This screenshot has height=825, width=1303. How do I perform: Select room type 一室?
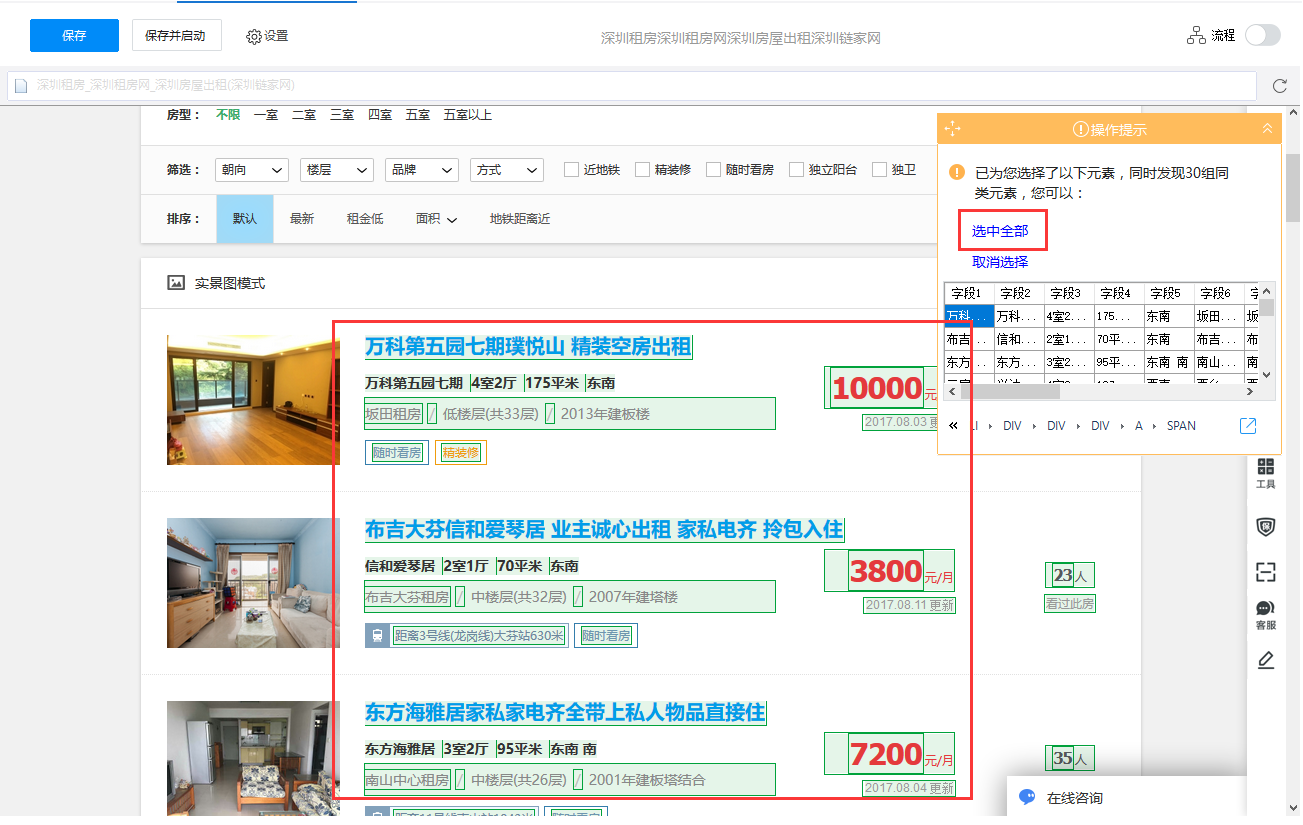[x=266, y=115]
